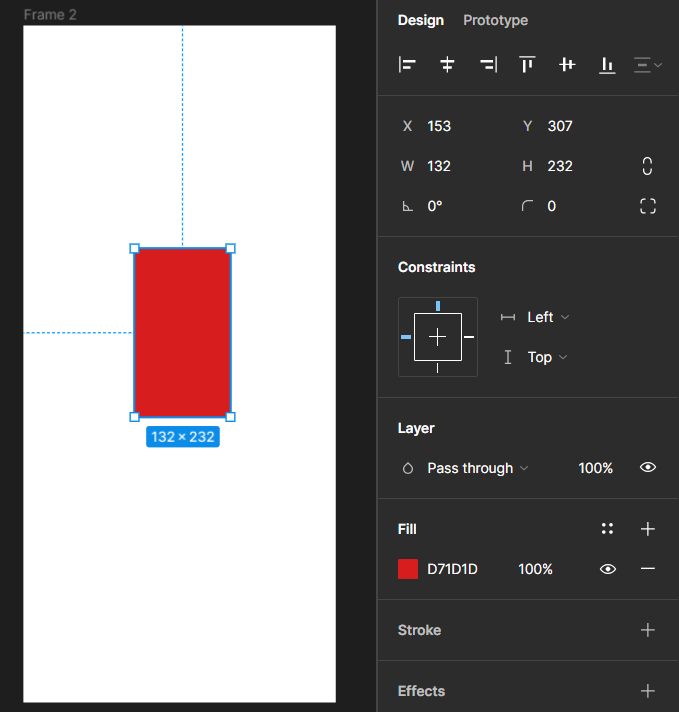Screen dimensions: 679x712
Task: Open fill styles four-dots icon
Action: (607, 529)
